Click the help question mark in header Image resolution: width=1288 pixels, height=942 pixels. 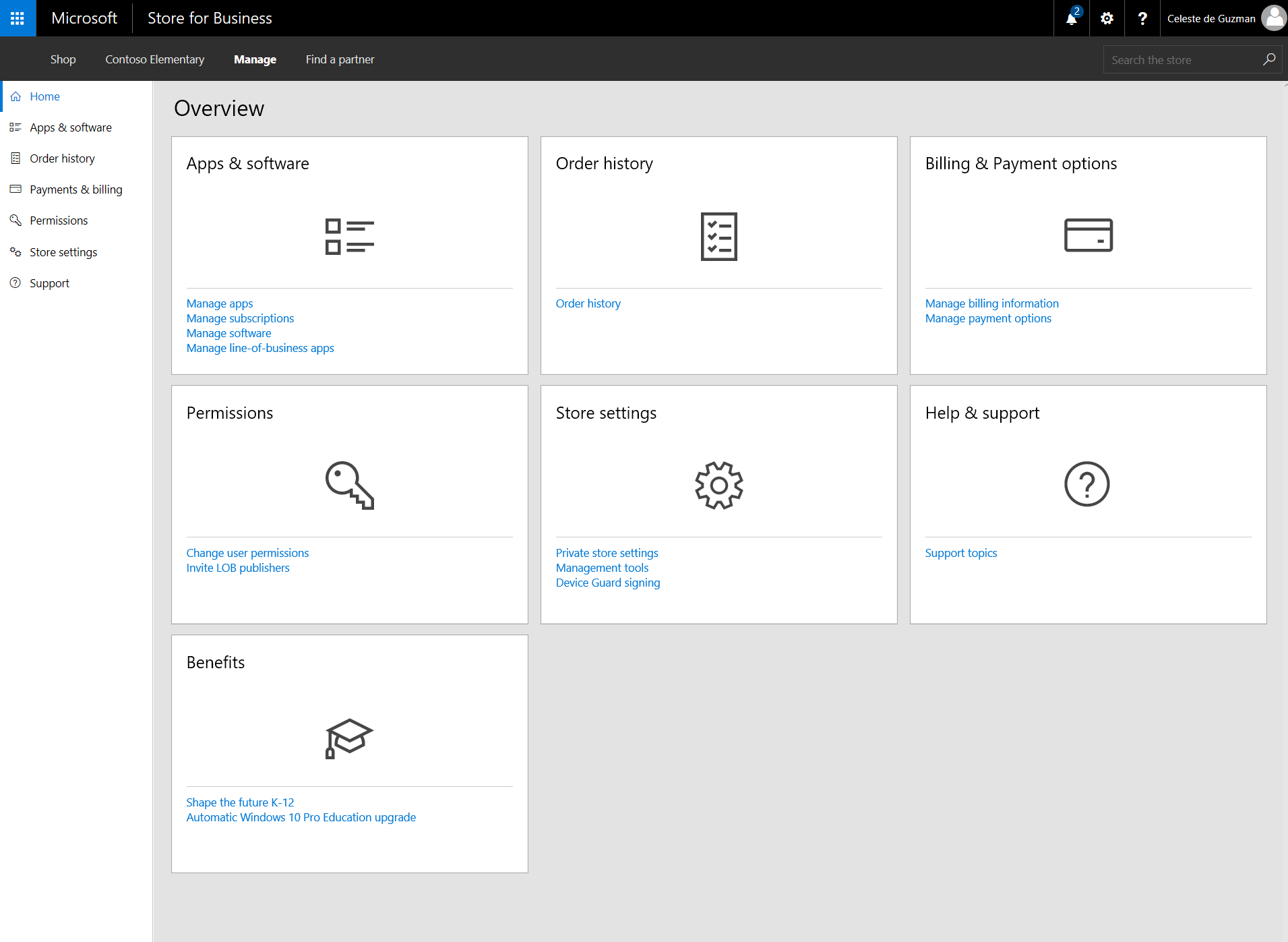coord(1142,18)
